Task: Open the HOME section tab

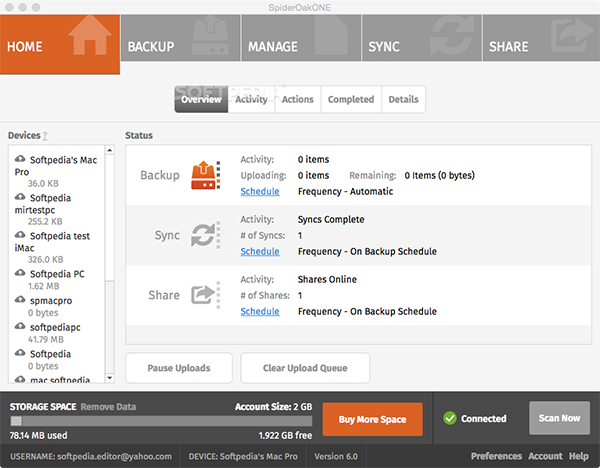Action: (60, 44)
